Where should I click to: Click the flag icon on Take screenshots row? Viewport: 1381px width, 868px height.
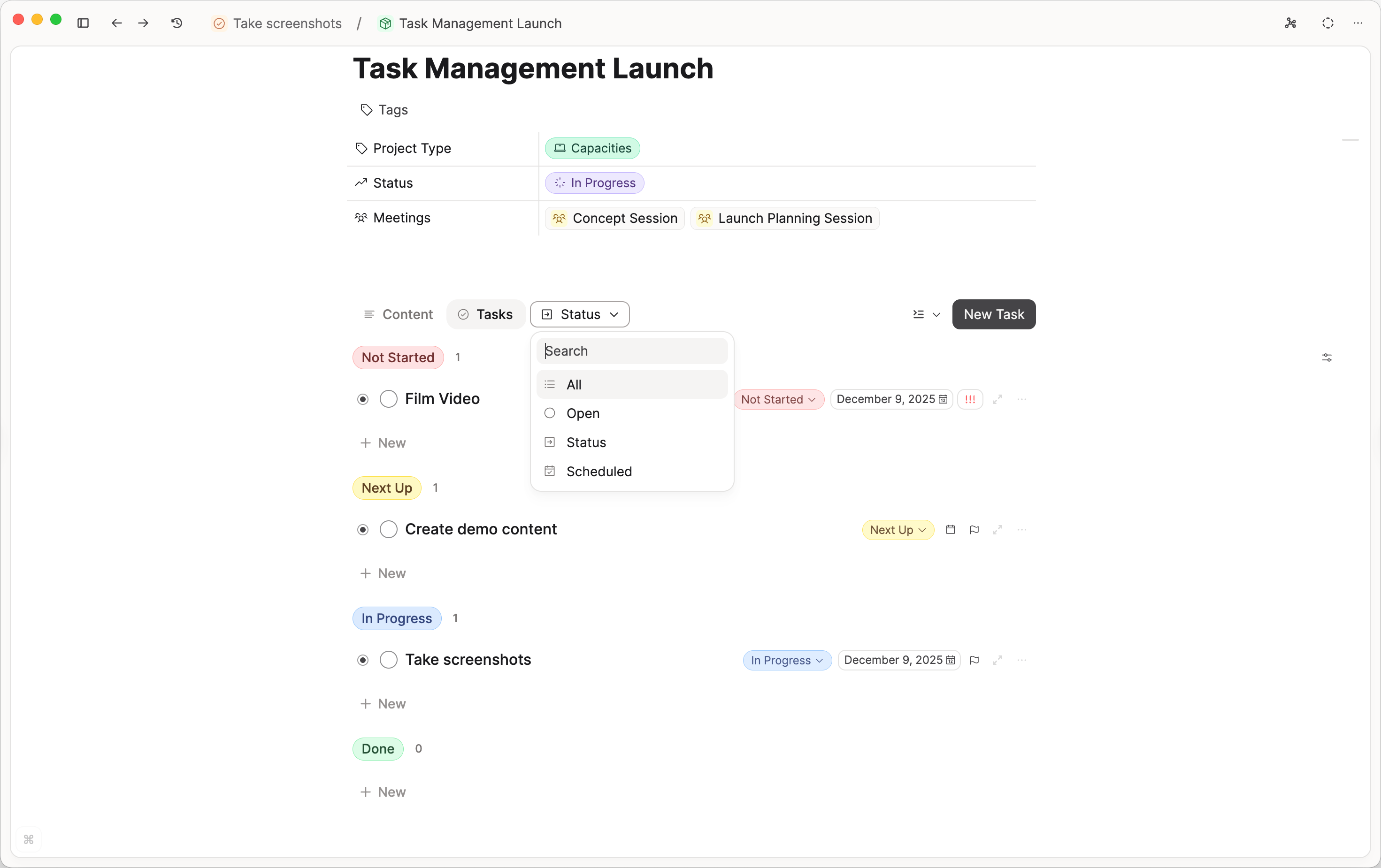click(974, 660)
